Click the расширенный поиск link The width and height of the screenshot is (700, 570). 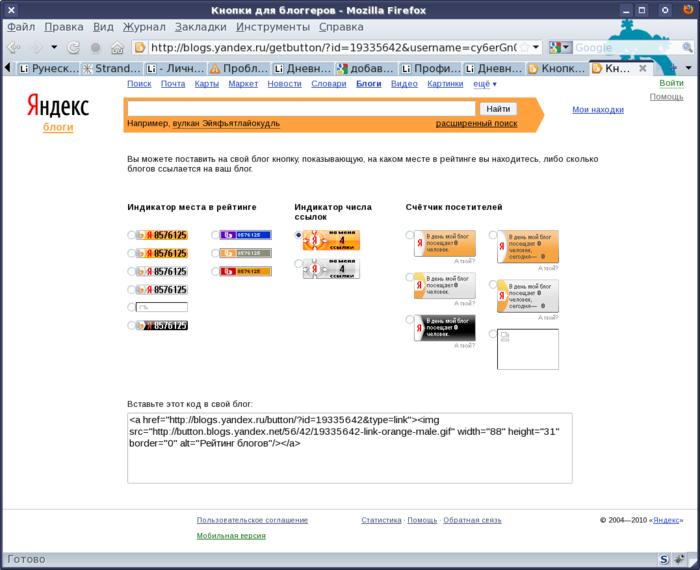[x=476, y=123]
